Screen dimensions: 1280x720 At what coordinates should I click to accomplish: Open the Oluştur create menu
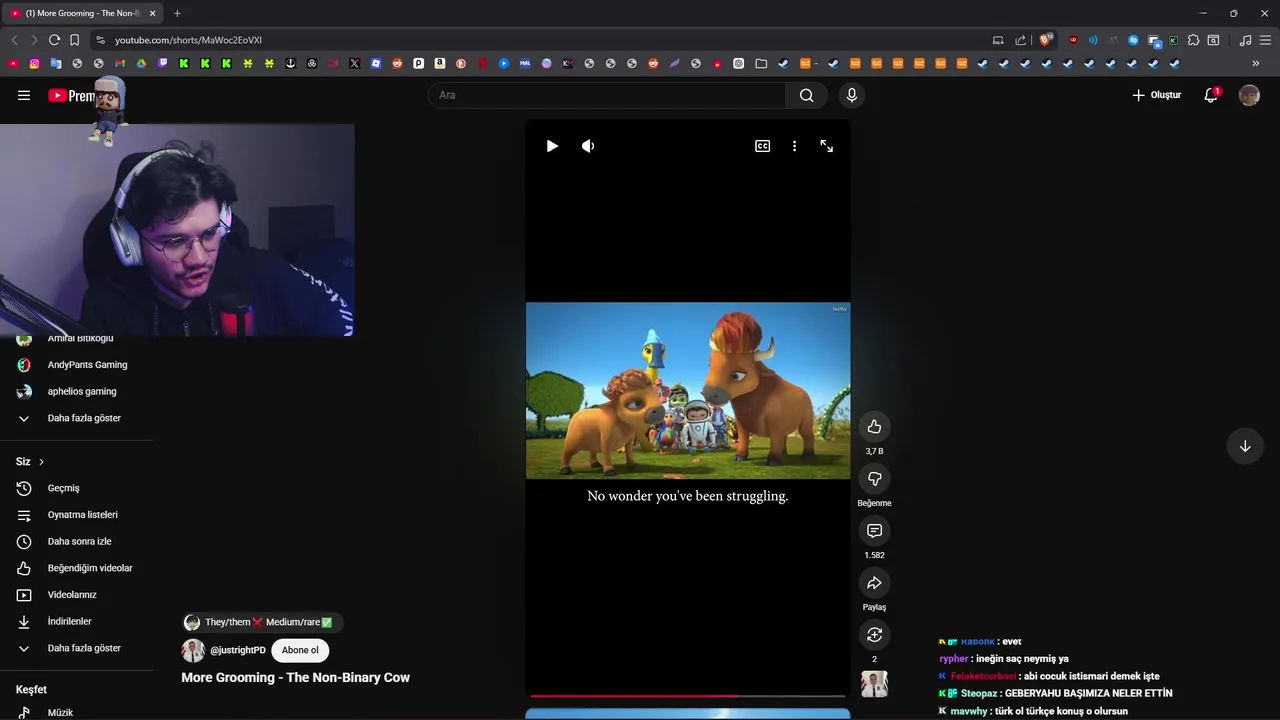click(1156, 95)
